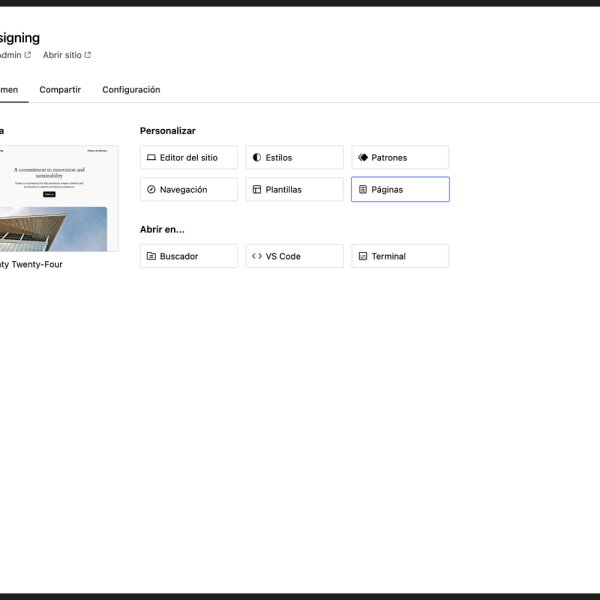The image size is (600, 600).
Task: Click the layout Plantillas icon
Action: pyautogui.click(x=257, y=189)
